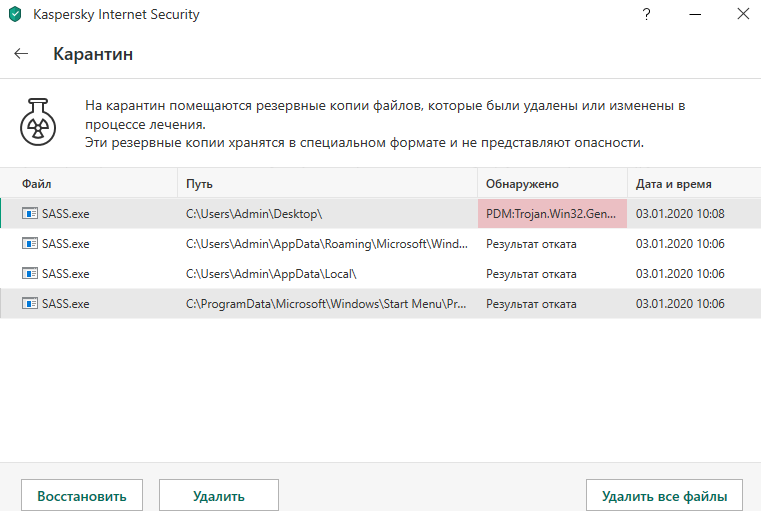Click the quarantine flask icon
The height and width of the screenshot is (511, 761).
pos(37,124)
